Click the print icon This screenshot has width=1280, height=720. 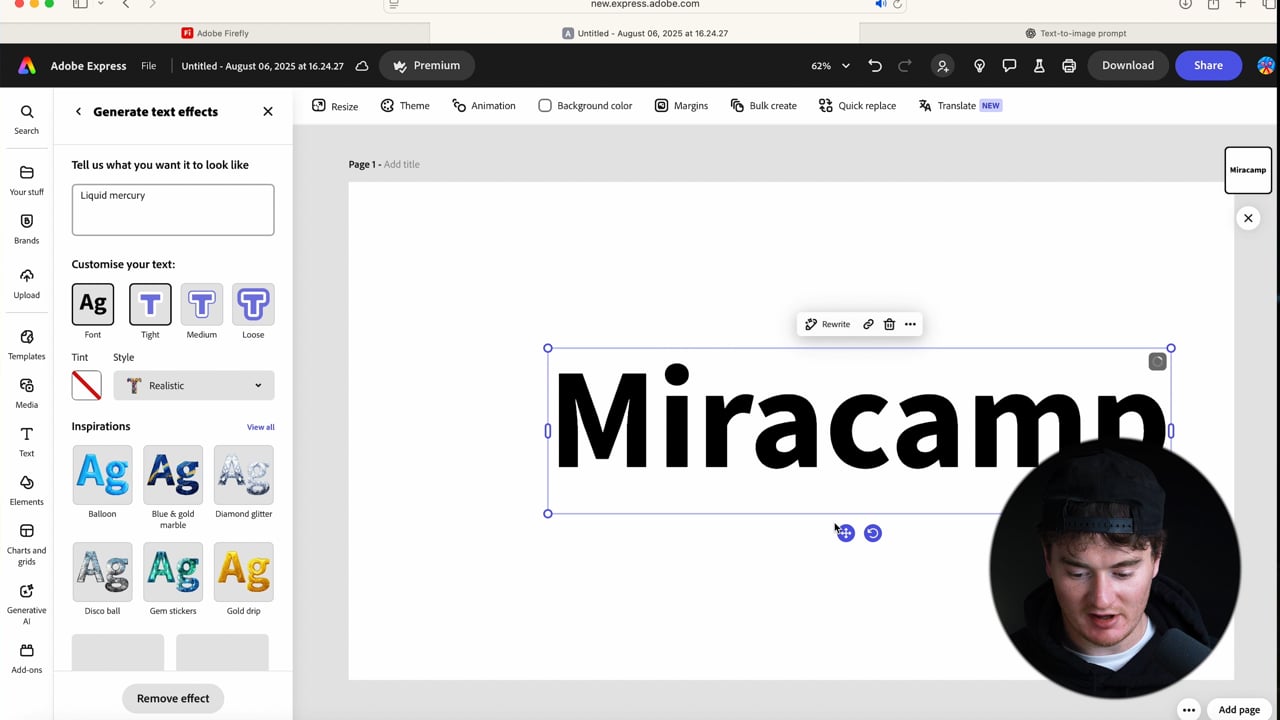pos(1069,66)
